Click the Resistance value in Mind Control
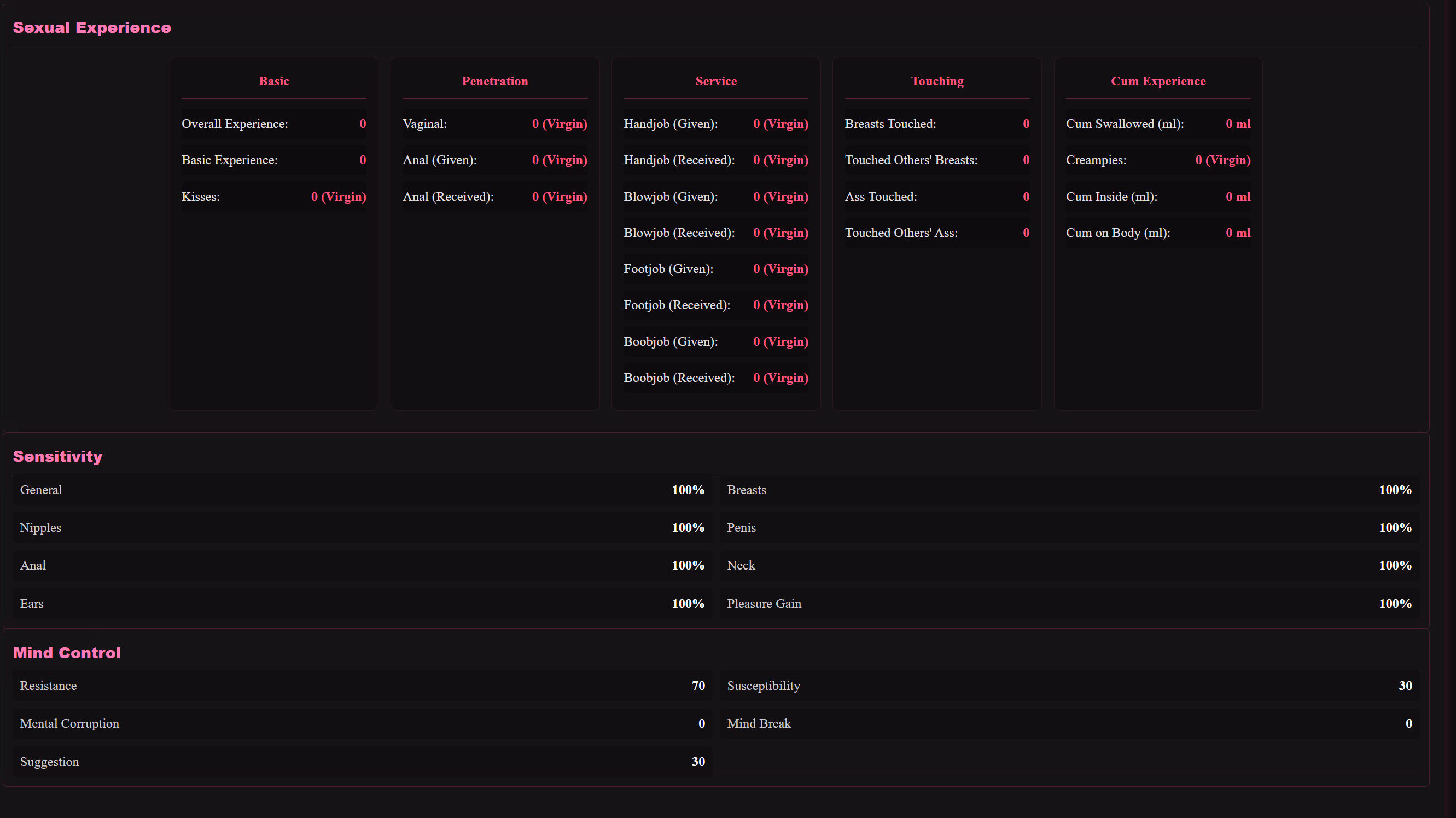 tap(698, 686)
